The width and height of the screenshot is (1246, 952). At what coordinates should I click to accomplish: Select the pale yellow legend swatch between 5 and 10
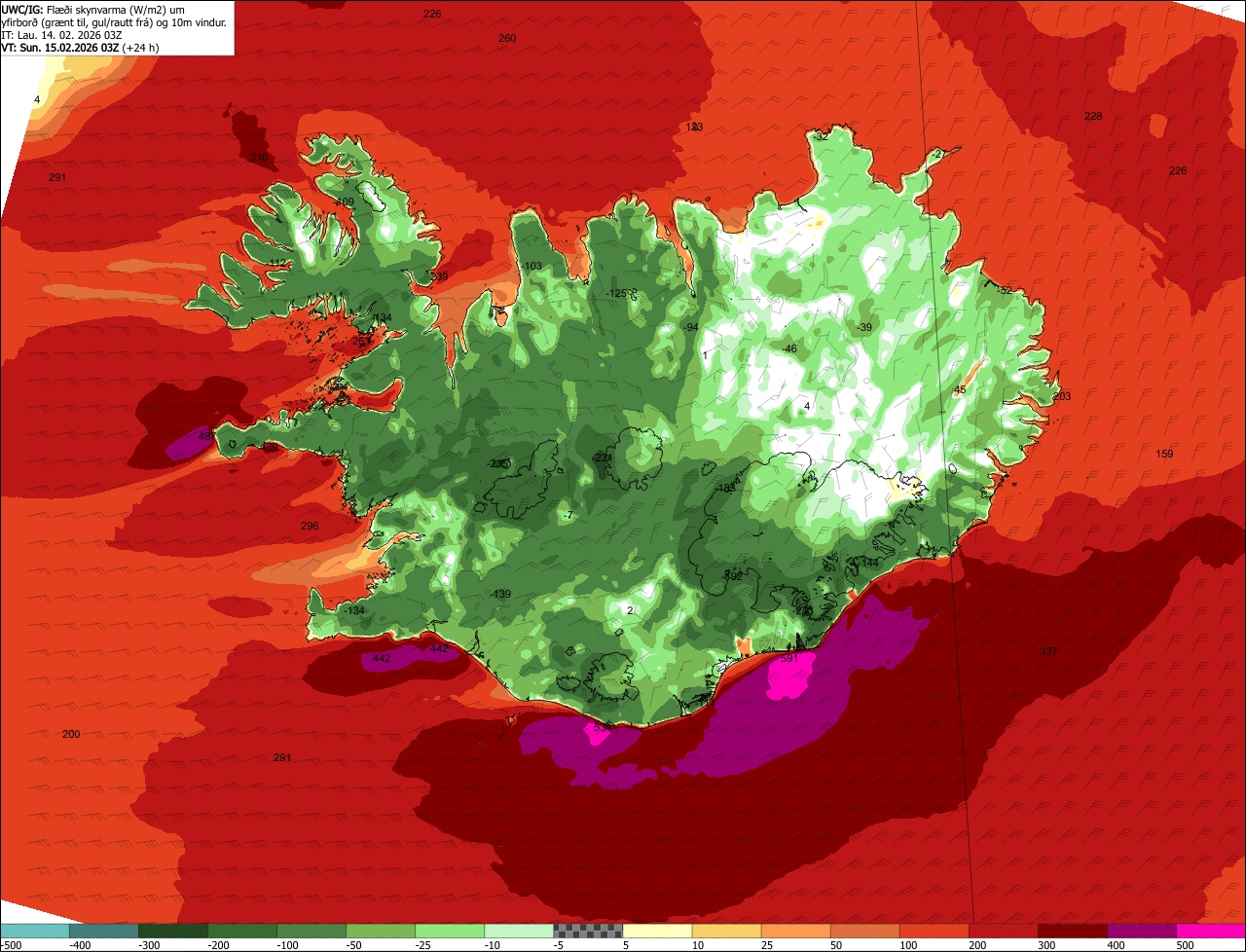pyautogui.click(x=657, y=931)
